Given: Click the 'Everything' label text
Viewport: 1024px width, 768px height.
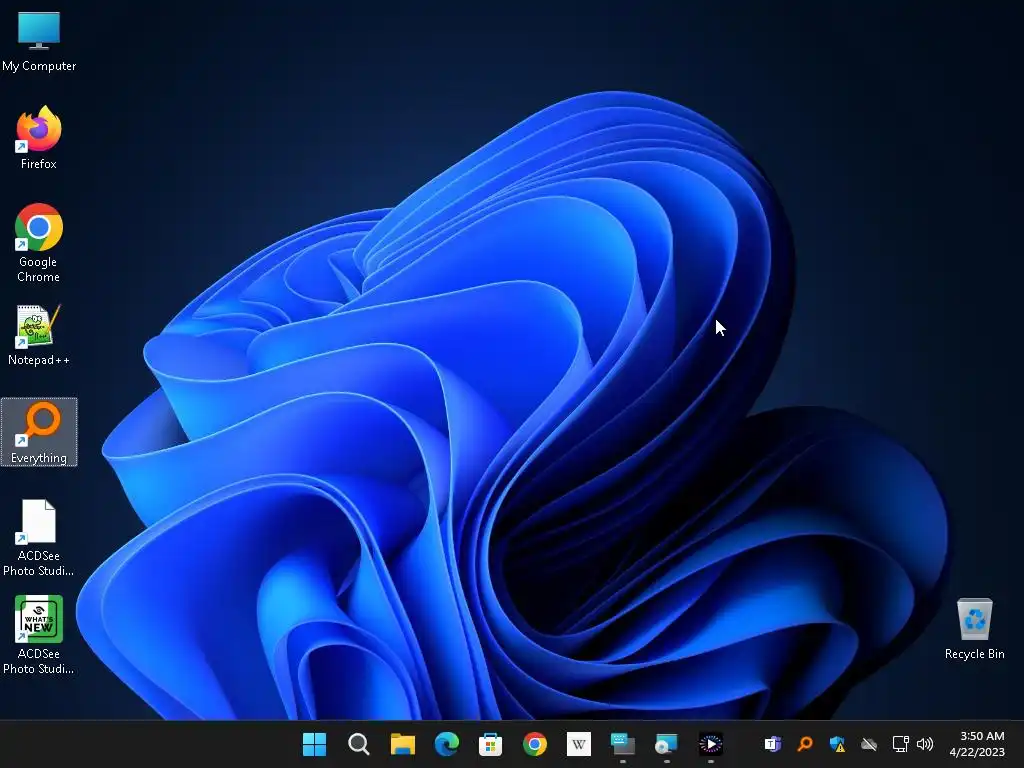Looking at the screenshot, I should [39, 458].
